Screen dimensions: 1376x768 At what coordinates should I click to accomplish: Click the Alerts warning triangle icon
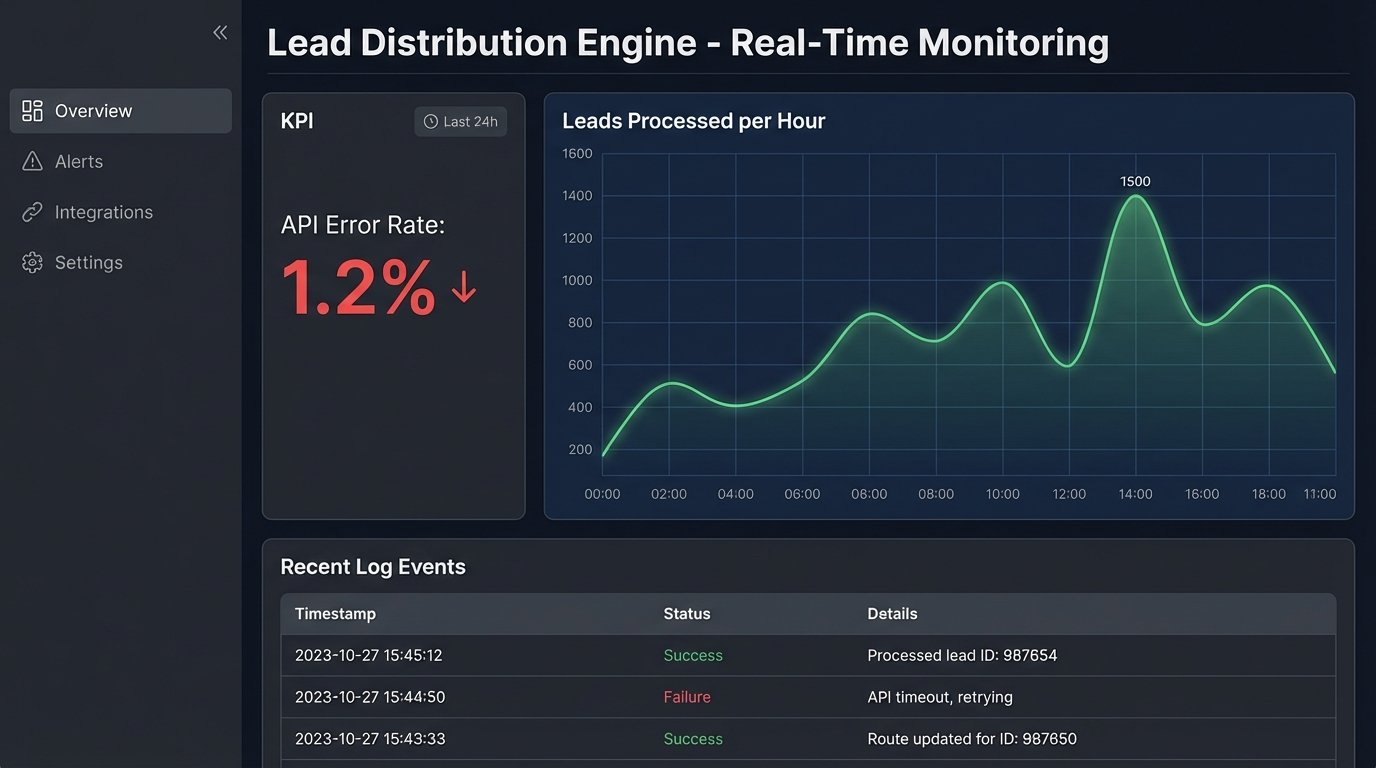tap(33, 161)
